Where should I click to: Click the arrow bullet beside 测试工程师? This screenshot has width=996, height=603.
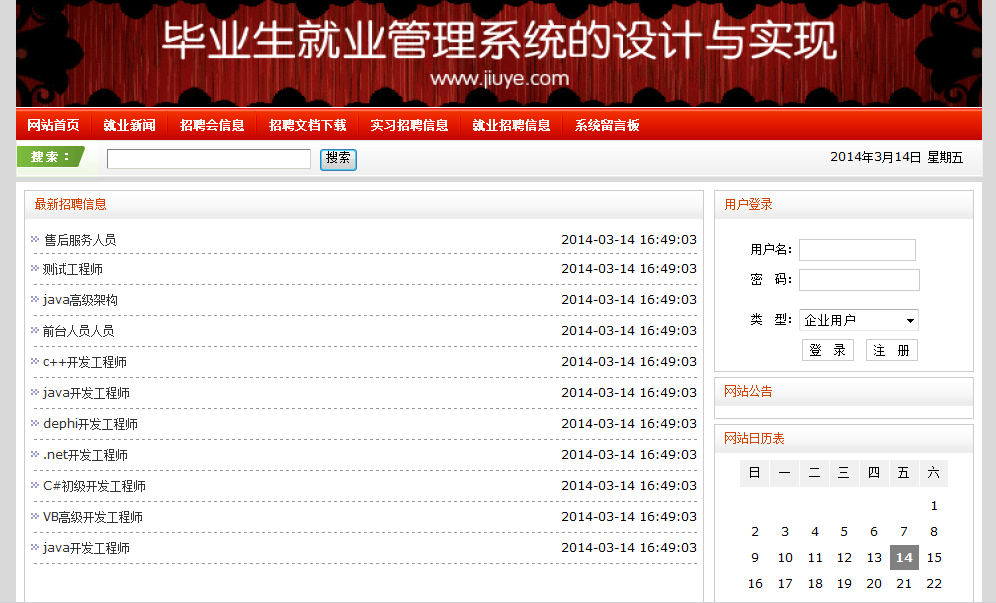tap(35, 269)
